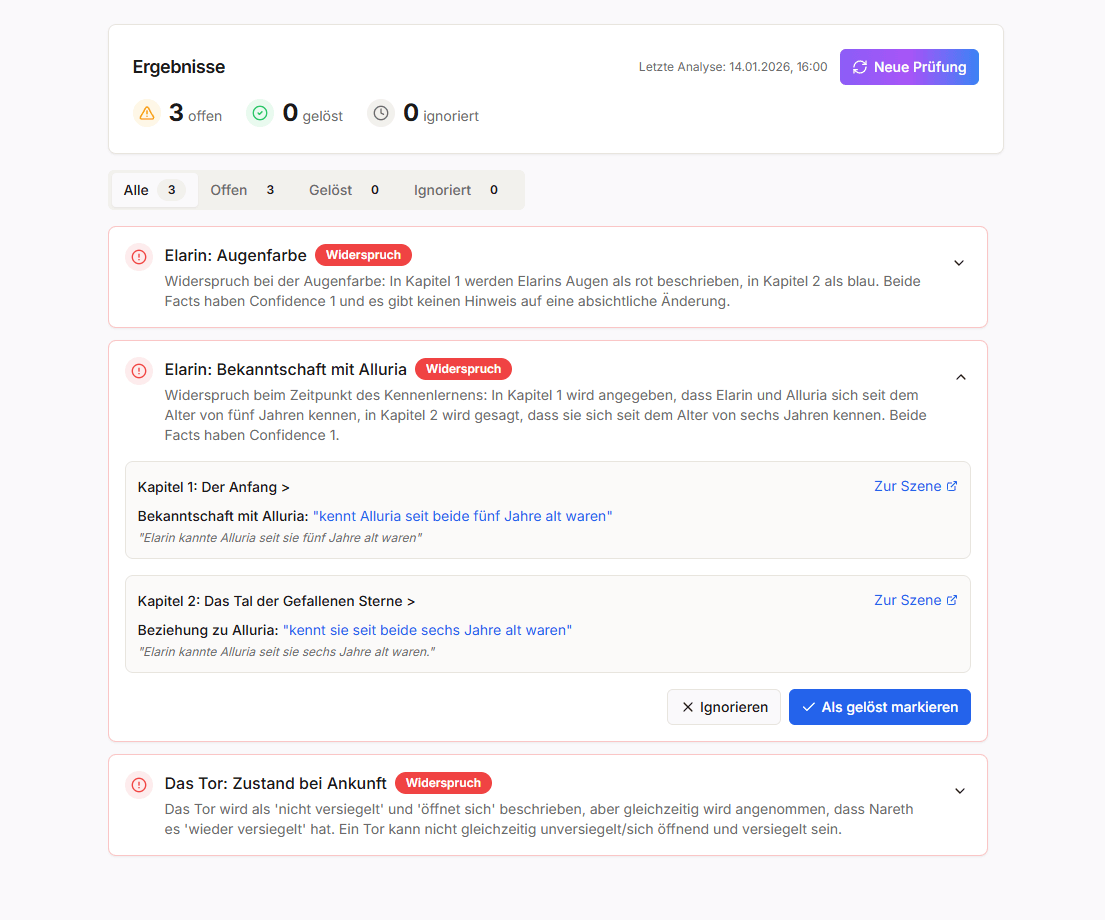Start a Neue Prüfung
Viewport: 1105px width, 920px height.
(x=909, y=67)
